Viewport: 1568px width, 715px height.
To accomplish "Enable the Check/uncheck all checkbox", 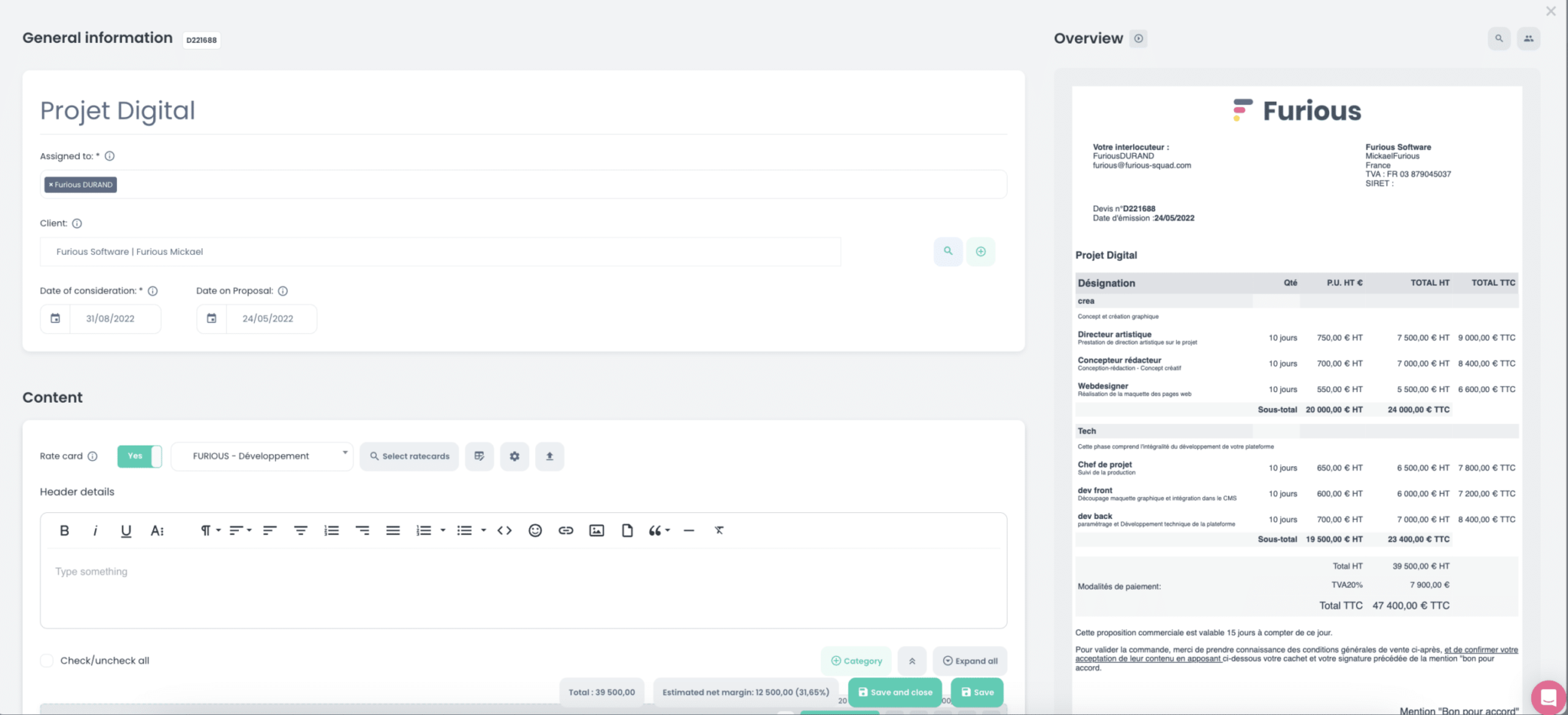I will coord(46,661).
